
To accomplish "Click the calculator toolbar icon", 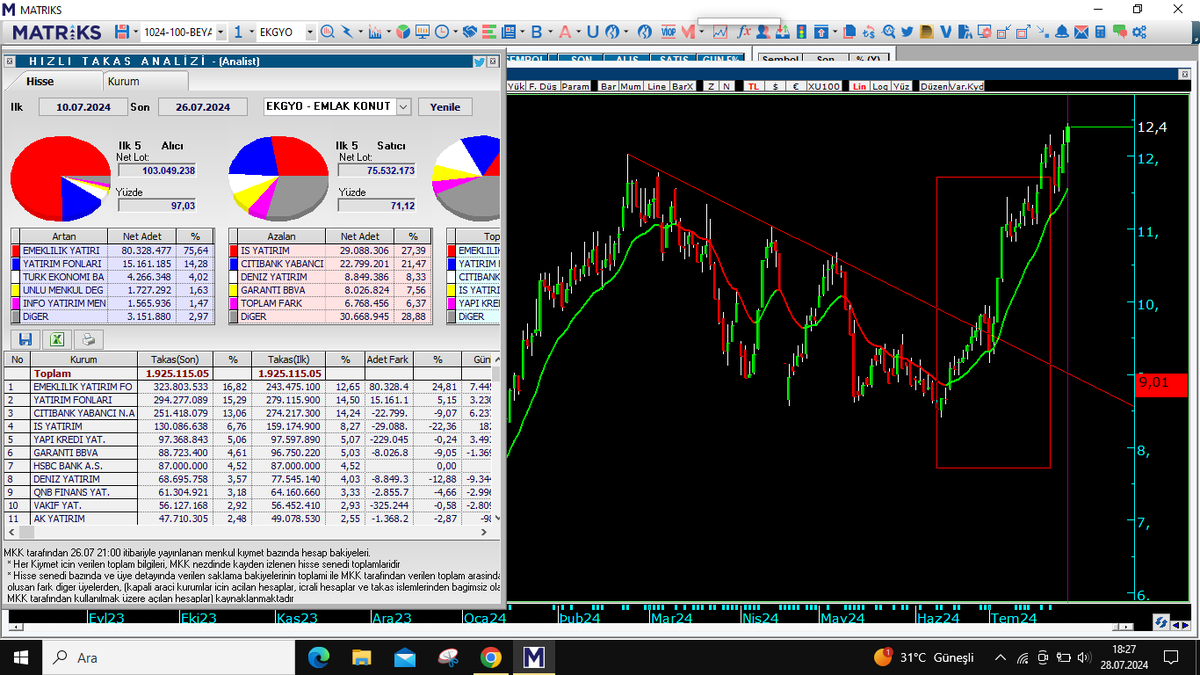I will point(1099,32).
